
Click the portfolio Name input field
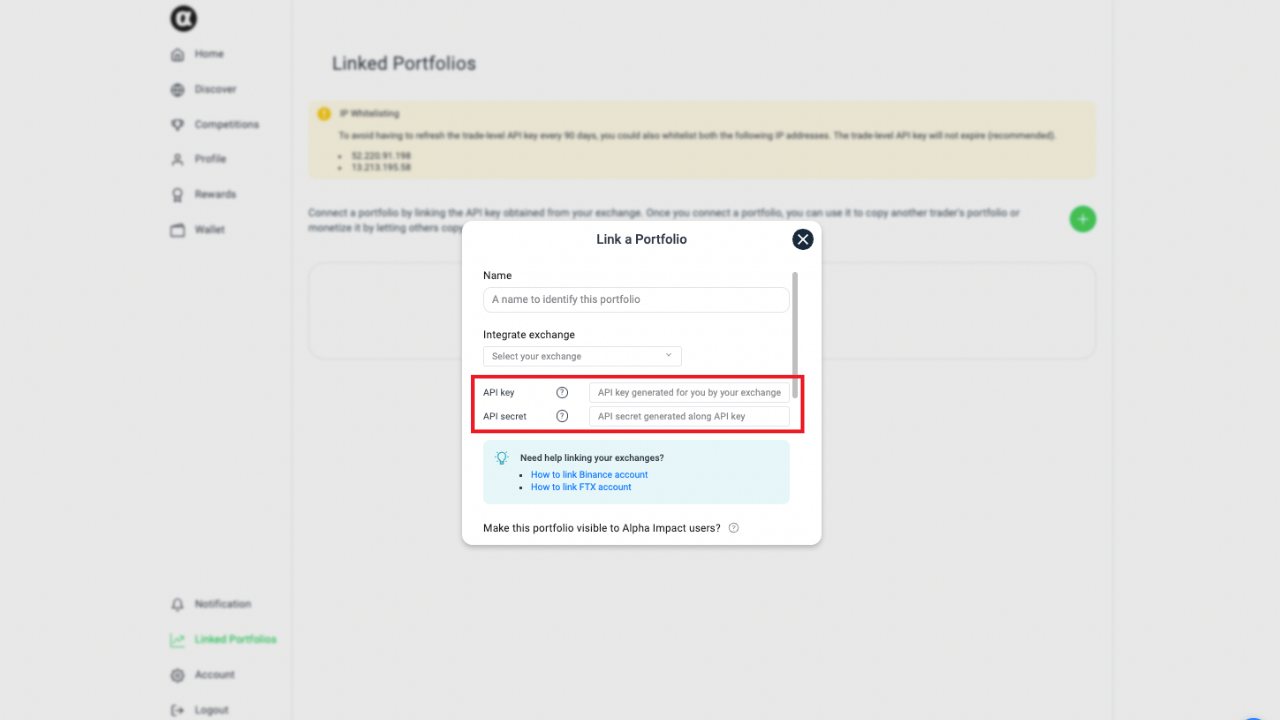pyautogui.click(x=636, y=300)
